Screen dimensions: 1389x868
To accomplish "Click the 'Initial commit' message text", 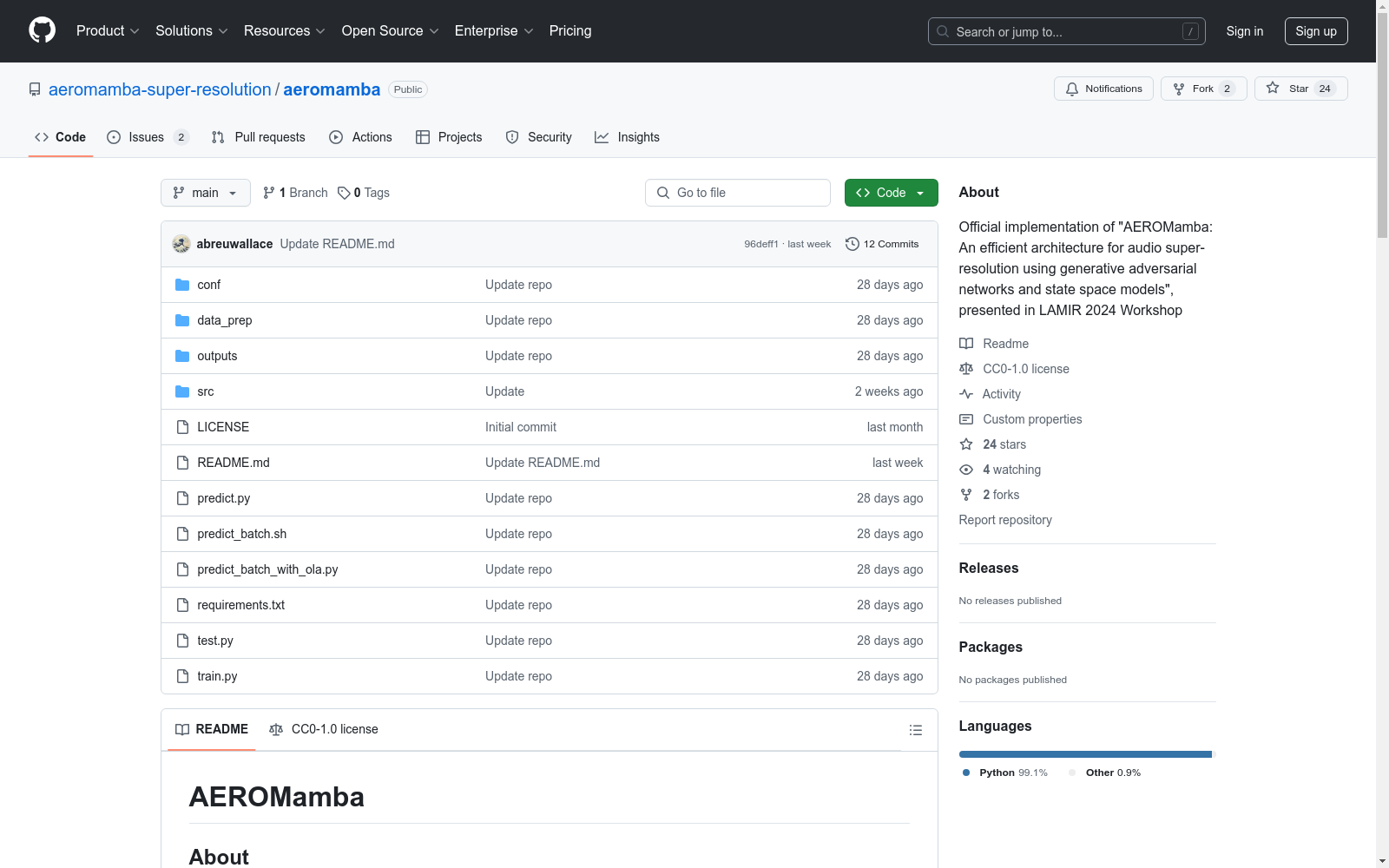I will coord(521,427).
